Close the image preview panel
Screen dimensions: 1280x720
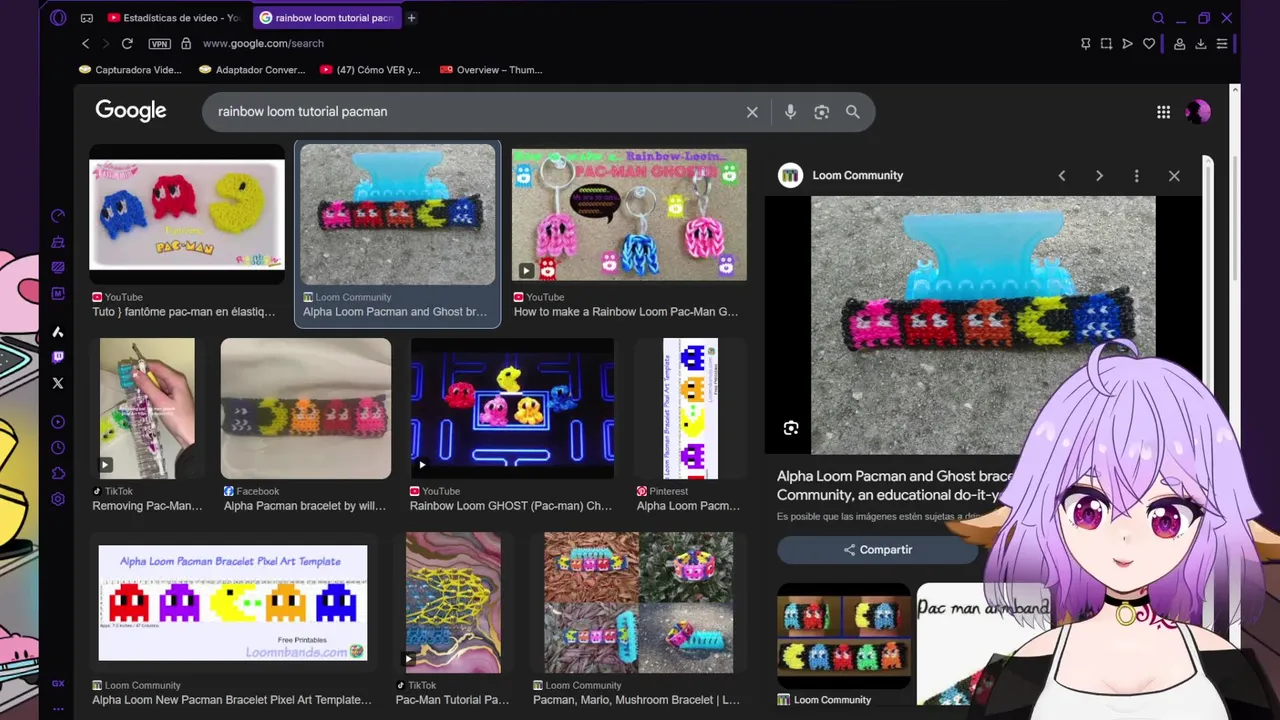tap(1174, 176)
